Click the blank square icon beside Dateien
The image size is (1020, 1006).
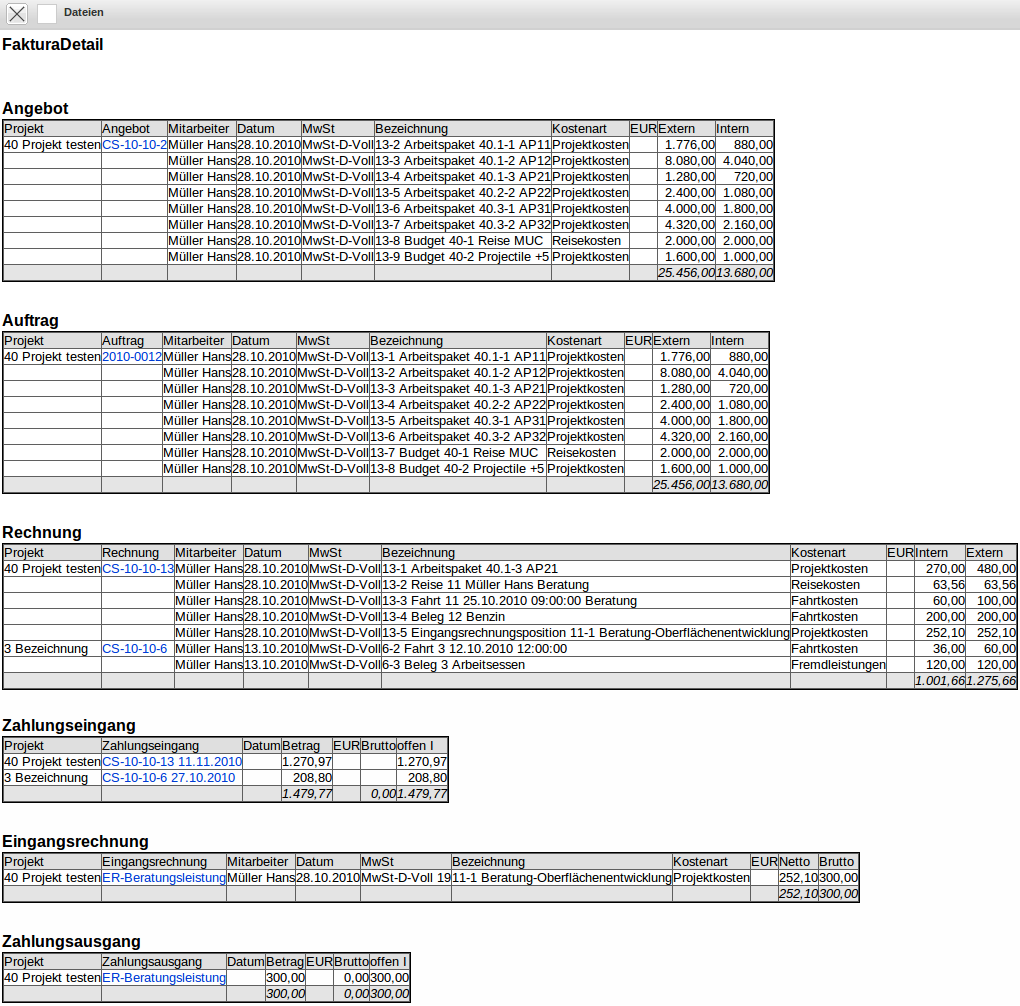(x=47, y=13)
